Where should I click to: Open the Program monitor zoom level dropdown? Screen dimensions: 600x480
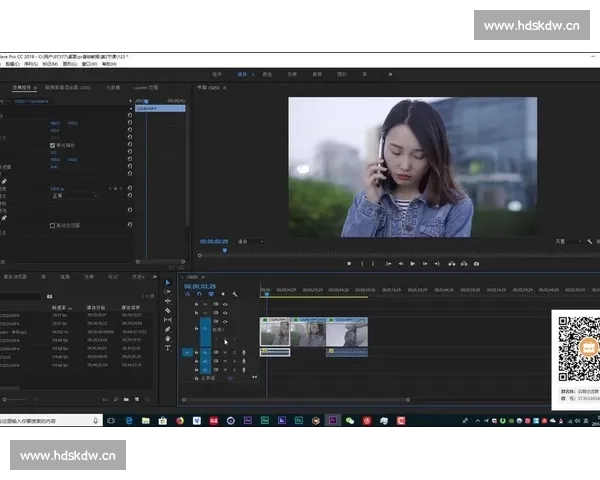[251, 242]
